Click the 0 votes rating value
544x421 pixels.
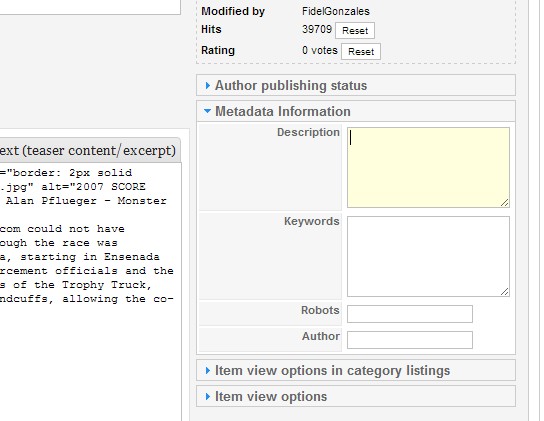[x=320, y=50]
